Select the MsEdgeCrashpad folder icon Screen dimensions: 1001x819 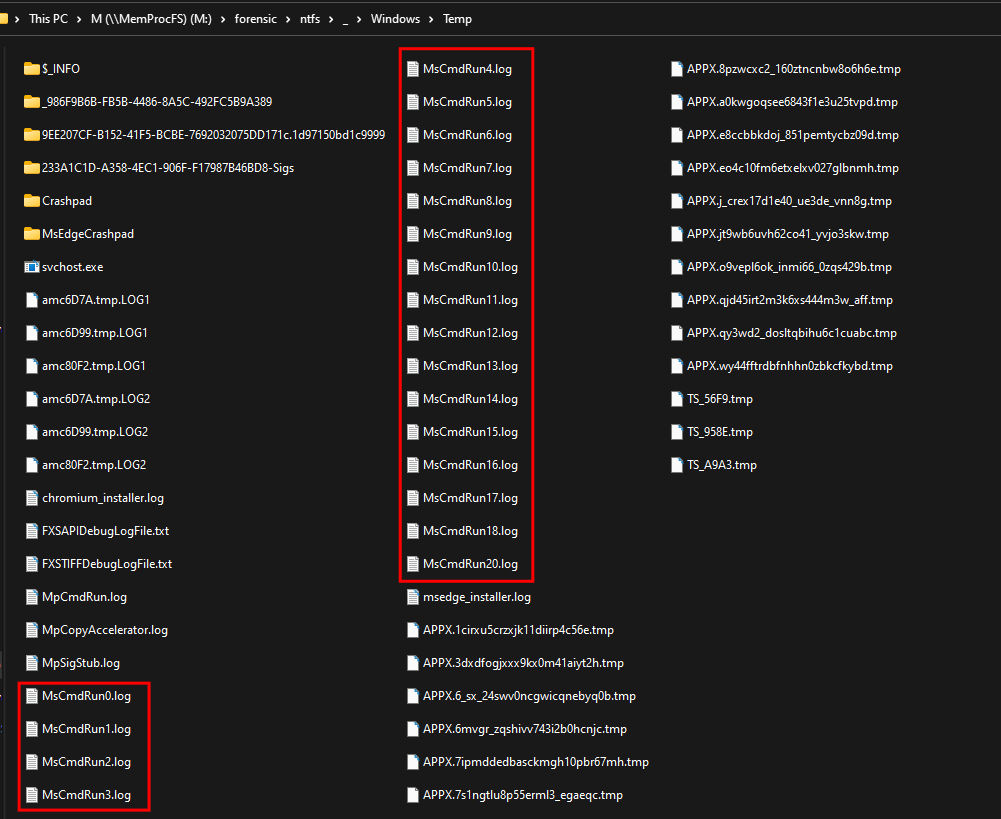click(31, 234)
